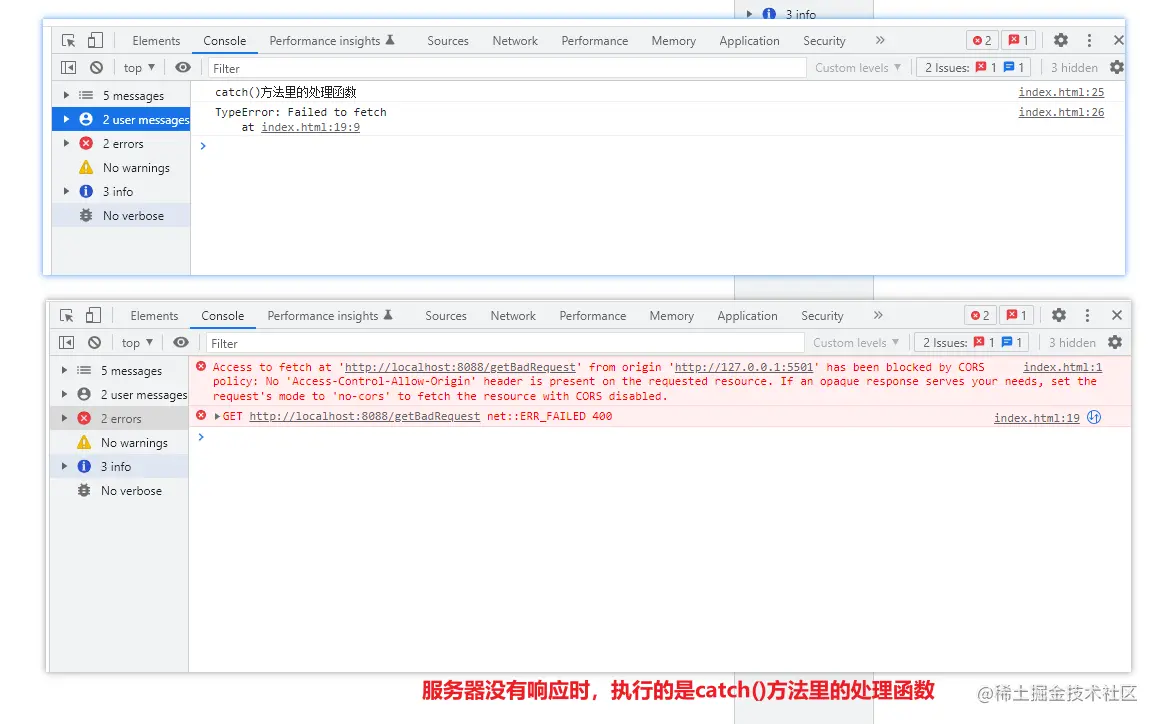Open settings gear in upper DevTools tab bar
1158x724 pixels.
click(x=1061, y=41)
